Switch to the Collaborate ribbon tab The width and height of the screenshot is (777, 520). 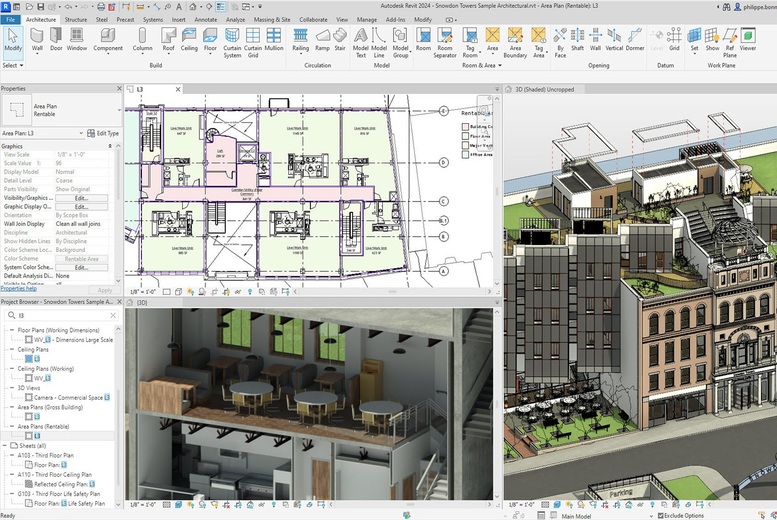click(x=313, y=19)
